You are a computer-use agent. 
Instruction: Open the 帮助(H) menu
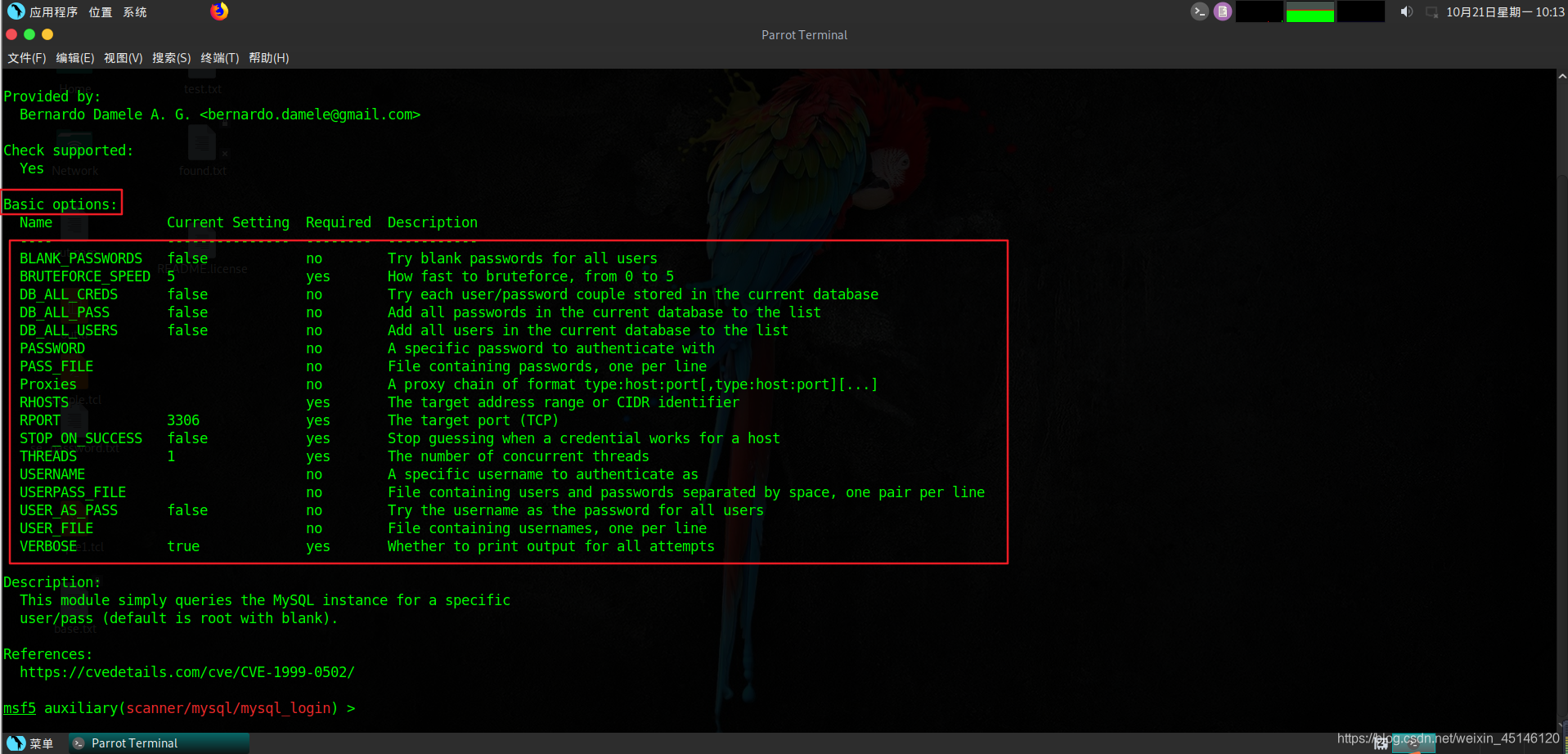(268, 58)
